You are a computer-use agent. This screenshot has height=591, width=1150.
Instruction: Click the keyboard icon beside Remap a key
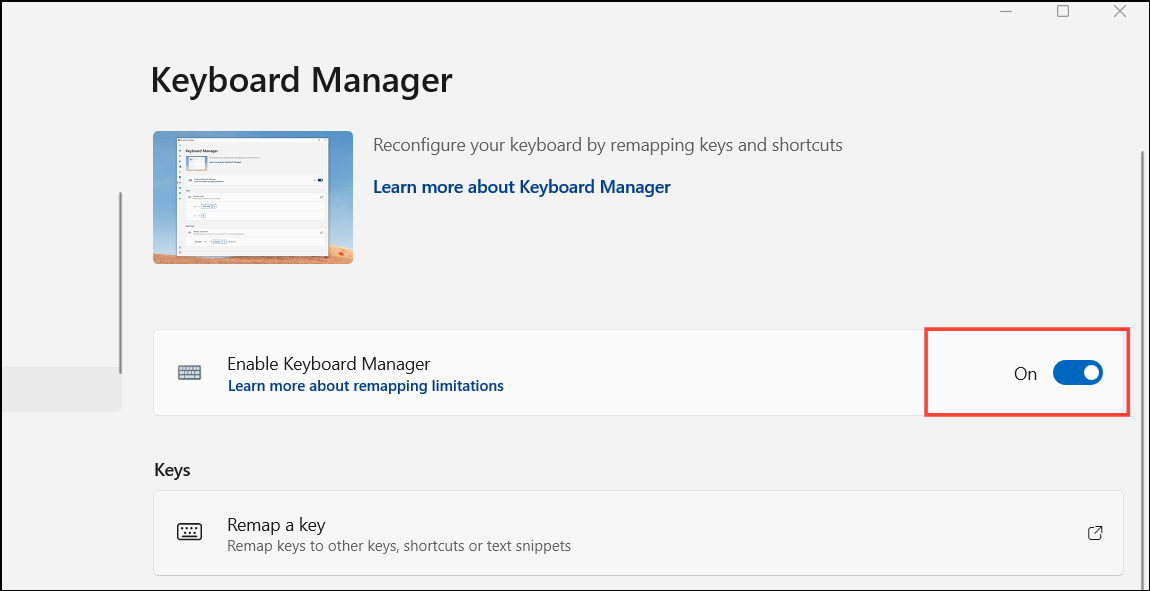coord(189,532)
